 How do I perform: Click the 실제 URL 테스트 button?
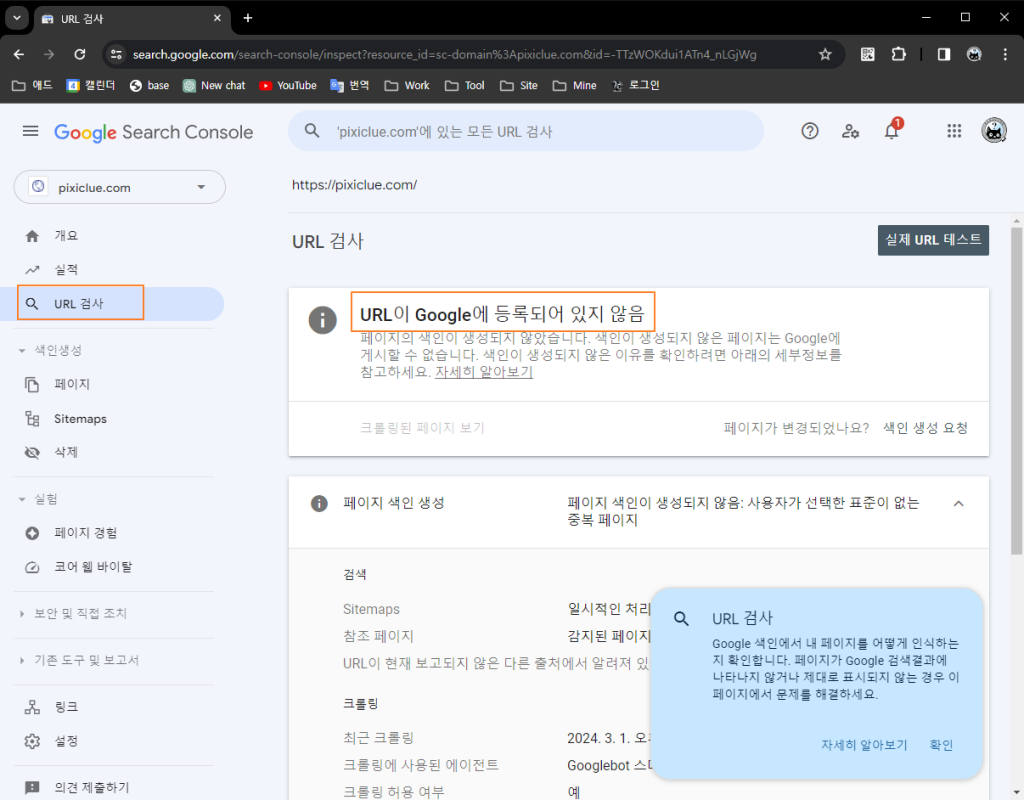(x=933, y=240)
